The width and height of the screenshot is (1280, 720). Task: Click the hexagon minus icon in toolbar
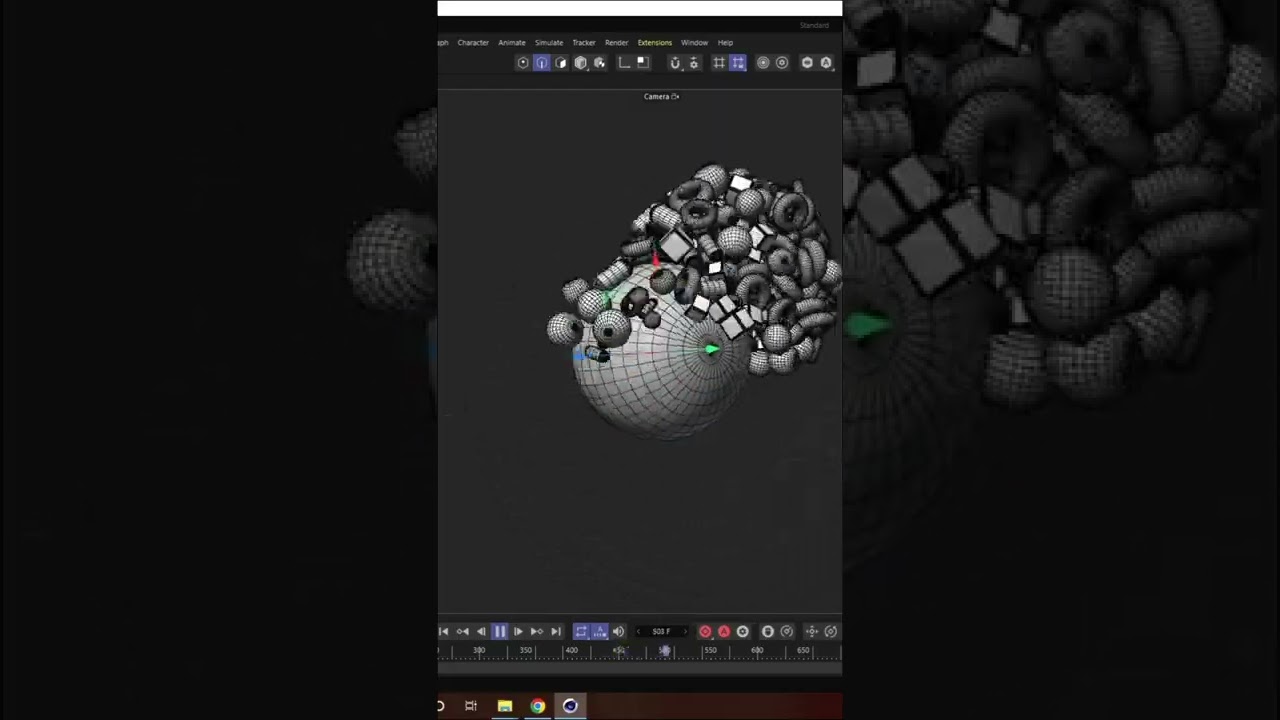pos(807,63)
